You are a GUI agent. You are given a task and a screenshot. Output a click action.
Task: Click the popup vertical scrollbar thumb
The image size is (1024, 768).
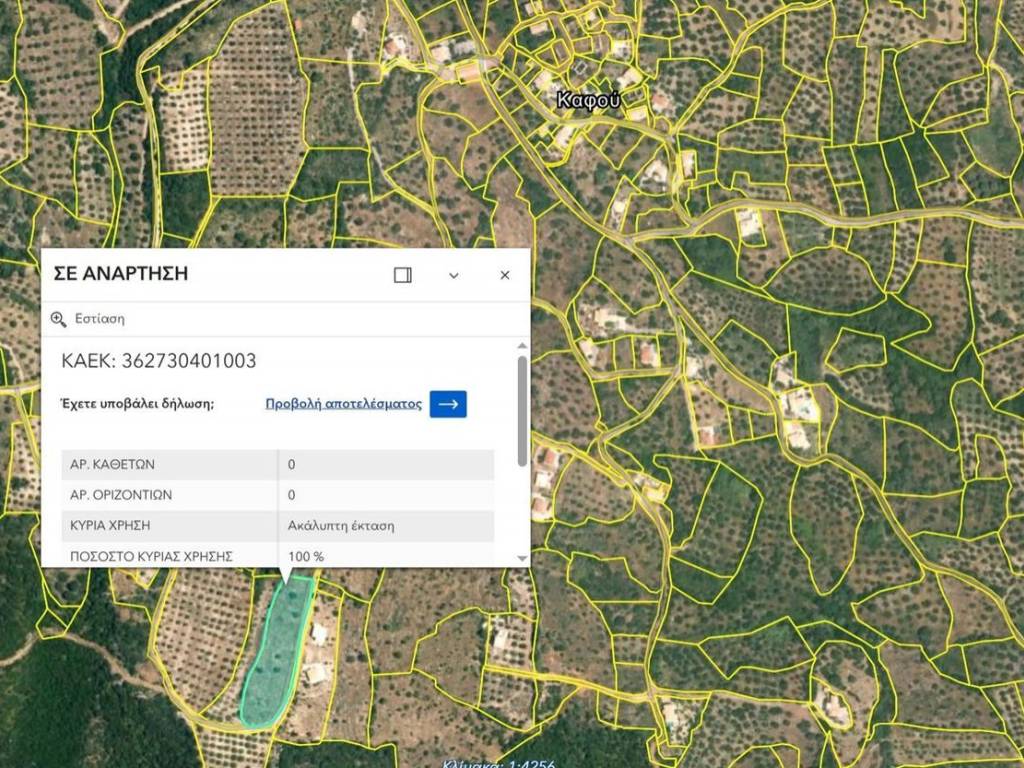tap(521, 410)
